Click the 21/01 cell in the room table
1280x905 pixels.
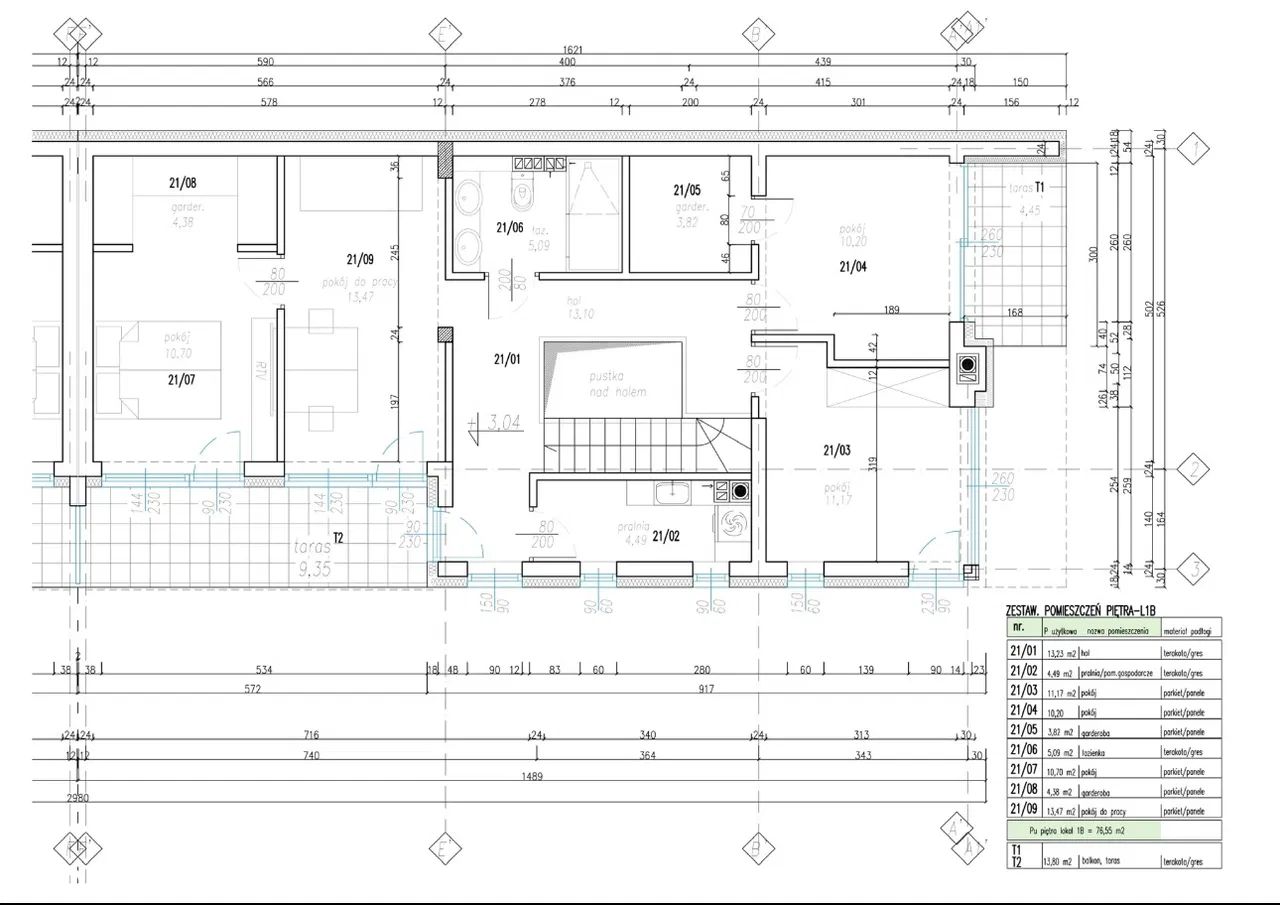tap(1024, 651)
